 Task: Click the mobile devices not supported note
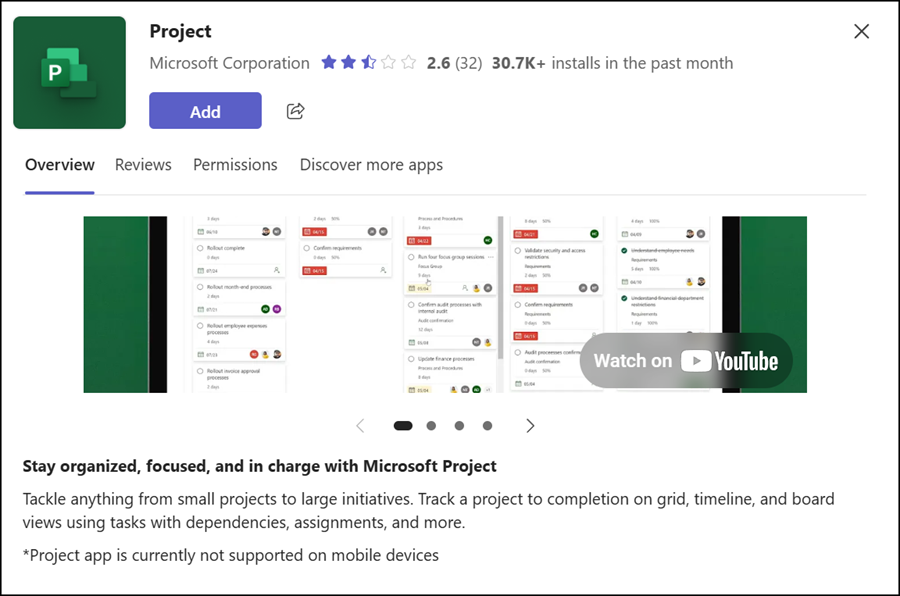(231, 555)
